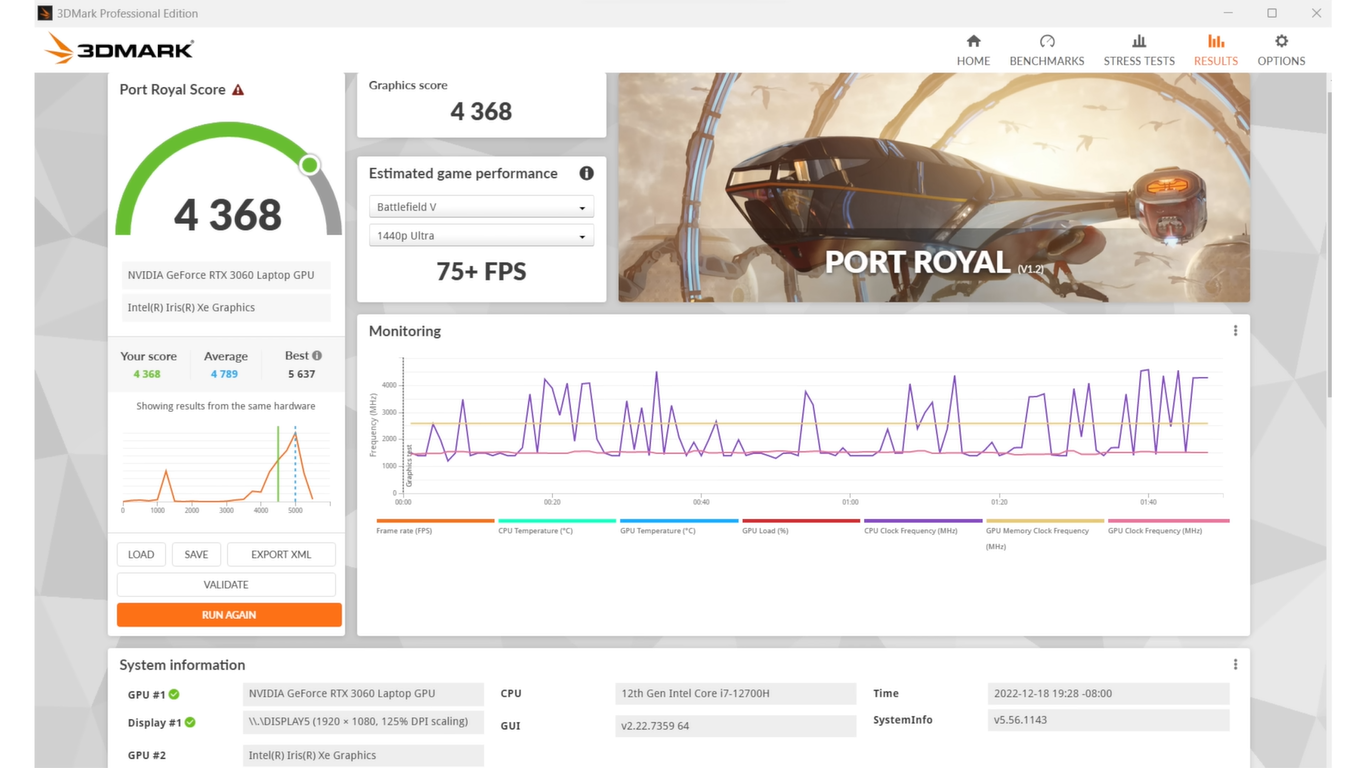The height and width of the screenshot is (768, 1366).
Task: Toggle the GPU Memory Clock Frequency legend swatch
Action: (1044, 521)
